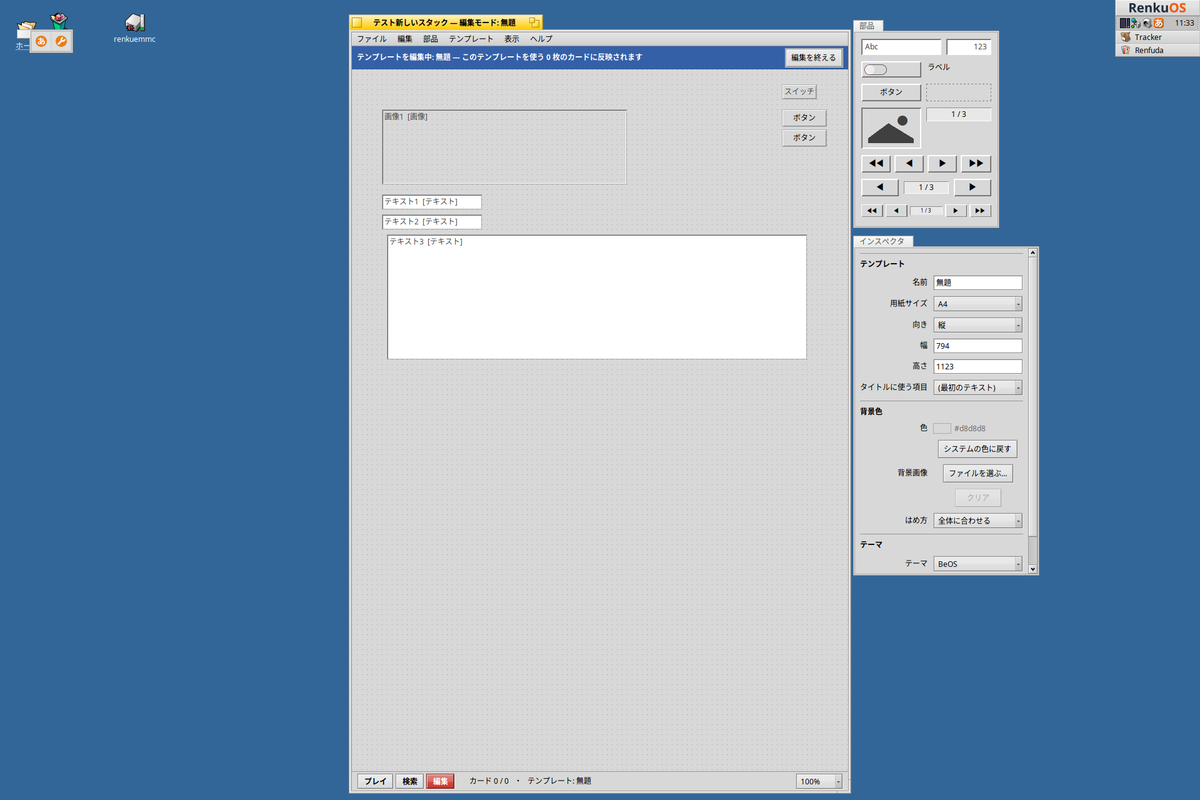Open the 部品 menu in the menu bar
Image resolution: width=1200 pixels, height=800 pixels.
pyautogui.click(x=430, y=38)
